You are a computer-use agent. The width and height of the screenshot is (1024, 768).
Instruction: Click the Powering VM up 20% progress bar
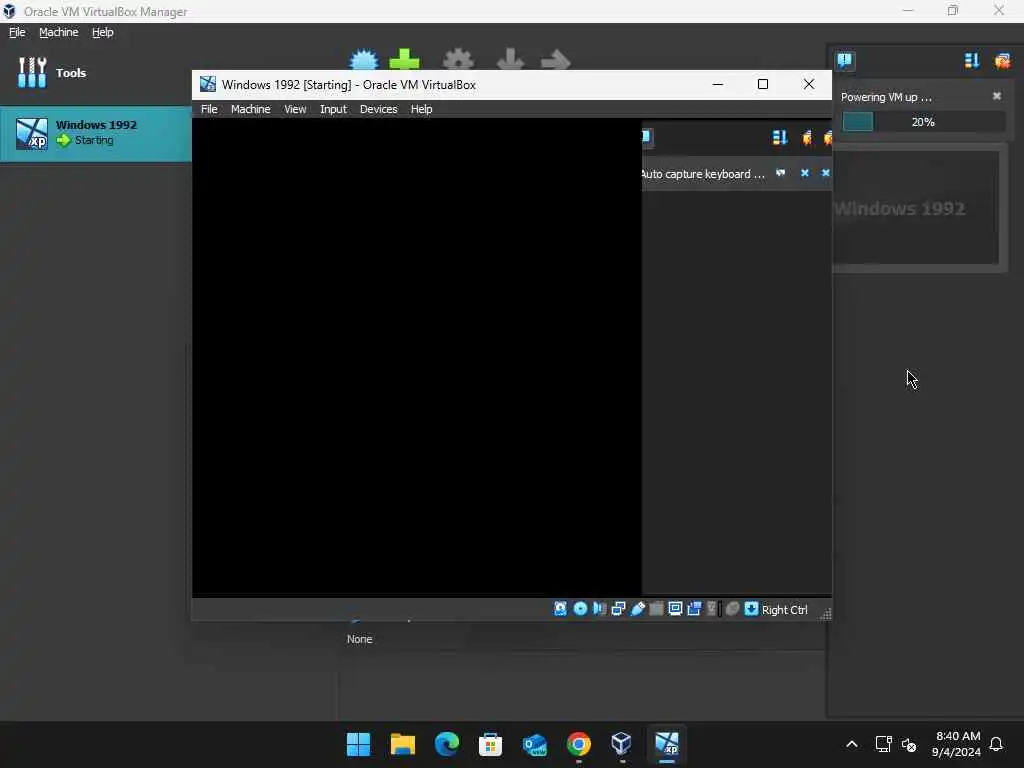click(923, 122)
